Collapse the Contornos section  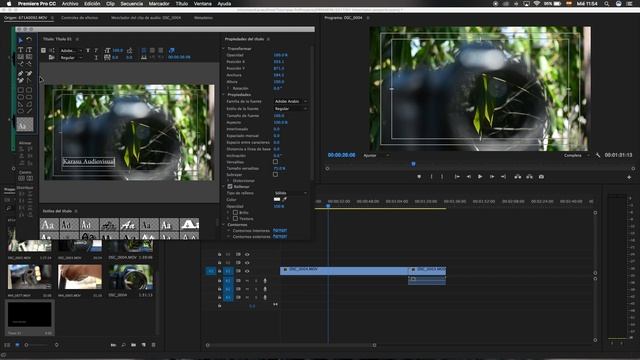click(224, 224)
